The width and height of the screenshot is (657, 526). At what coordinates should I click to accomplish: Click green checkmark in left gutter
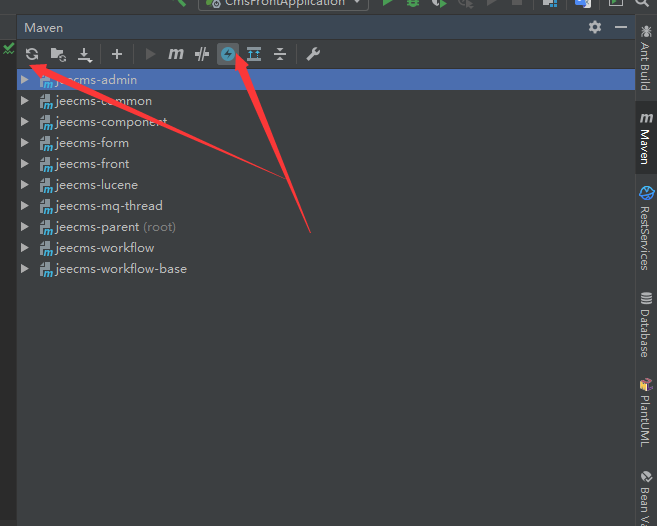click(x=9, y=49)
